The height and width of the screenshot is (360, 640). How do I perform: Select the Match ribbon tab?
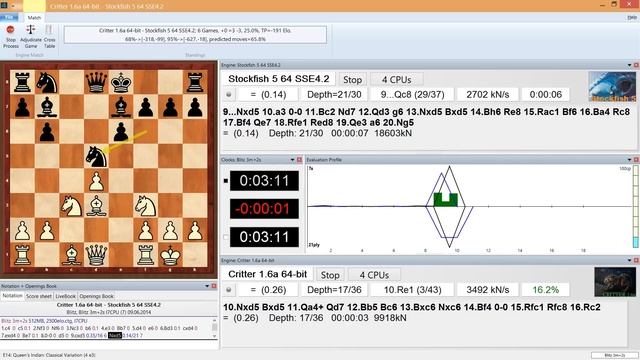point(34,18)
